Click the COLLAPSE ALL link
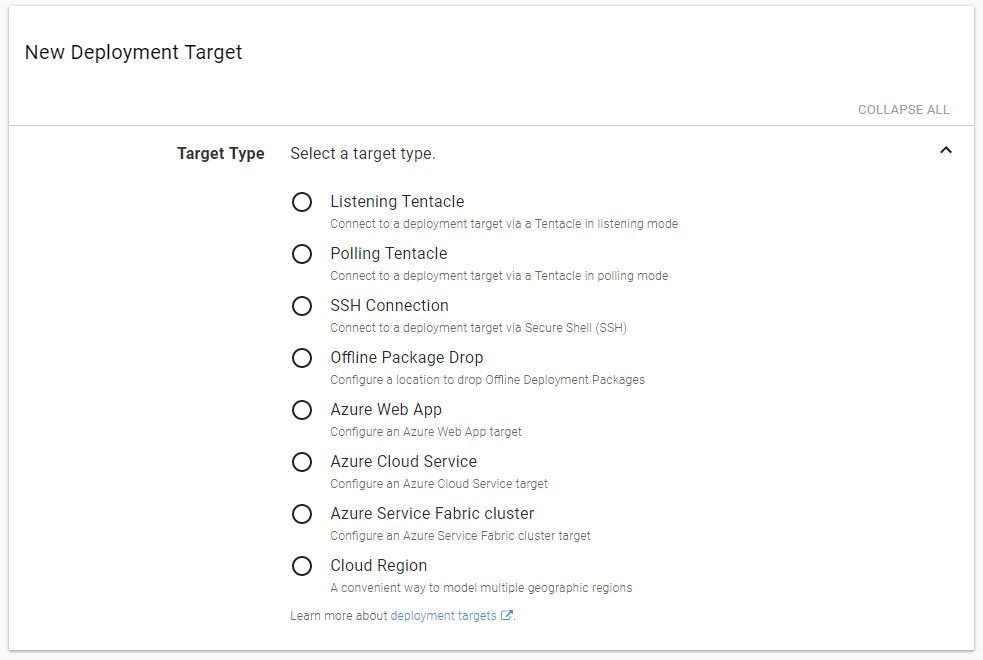983x660 pixels. point(903,110)
